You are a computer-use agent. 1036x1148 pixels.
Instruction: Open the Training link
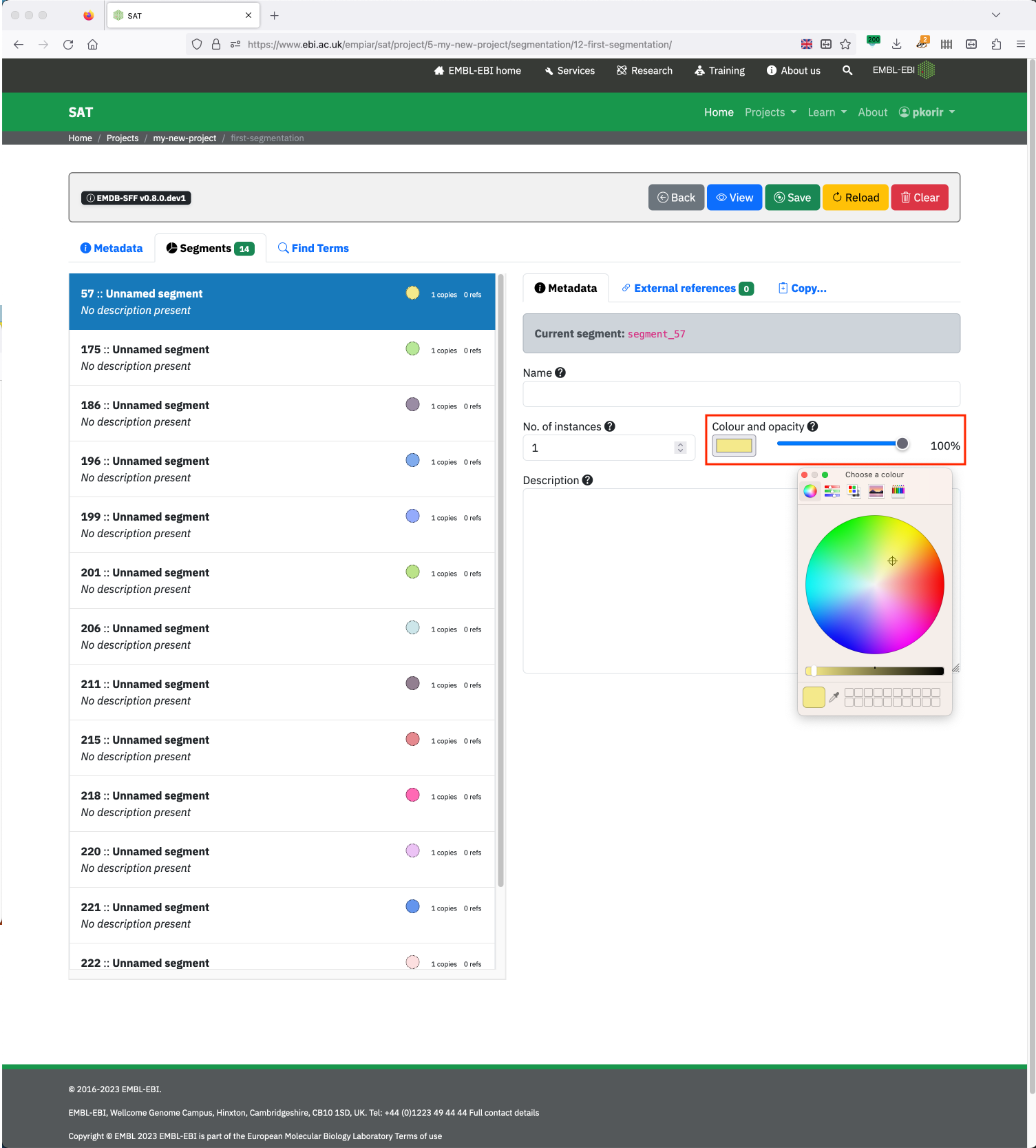click(x=719, y=70)
